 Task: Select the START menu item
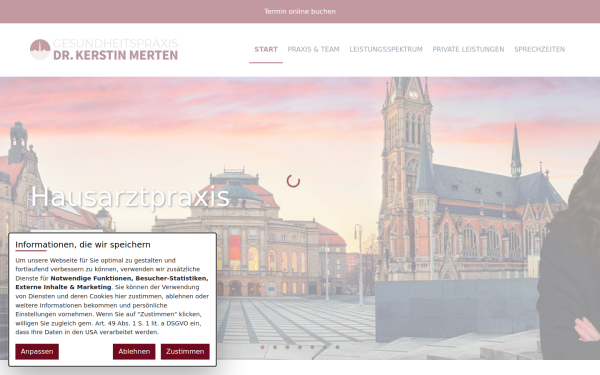(x=266, y=49)
